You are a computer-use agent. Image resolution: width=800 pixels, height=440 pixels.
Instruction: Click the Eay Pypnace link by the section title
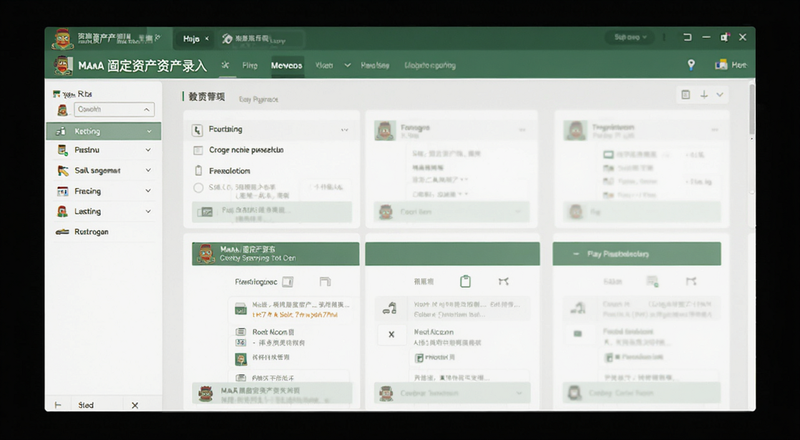(258, 100)
